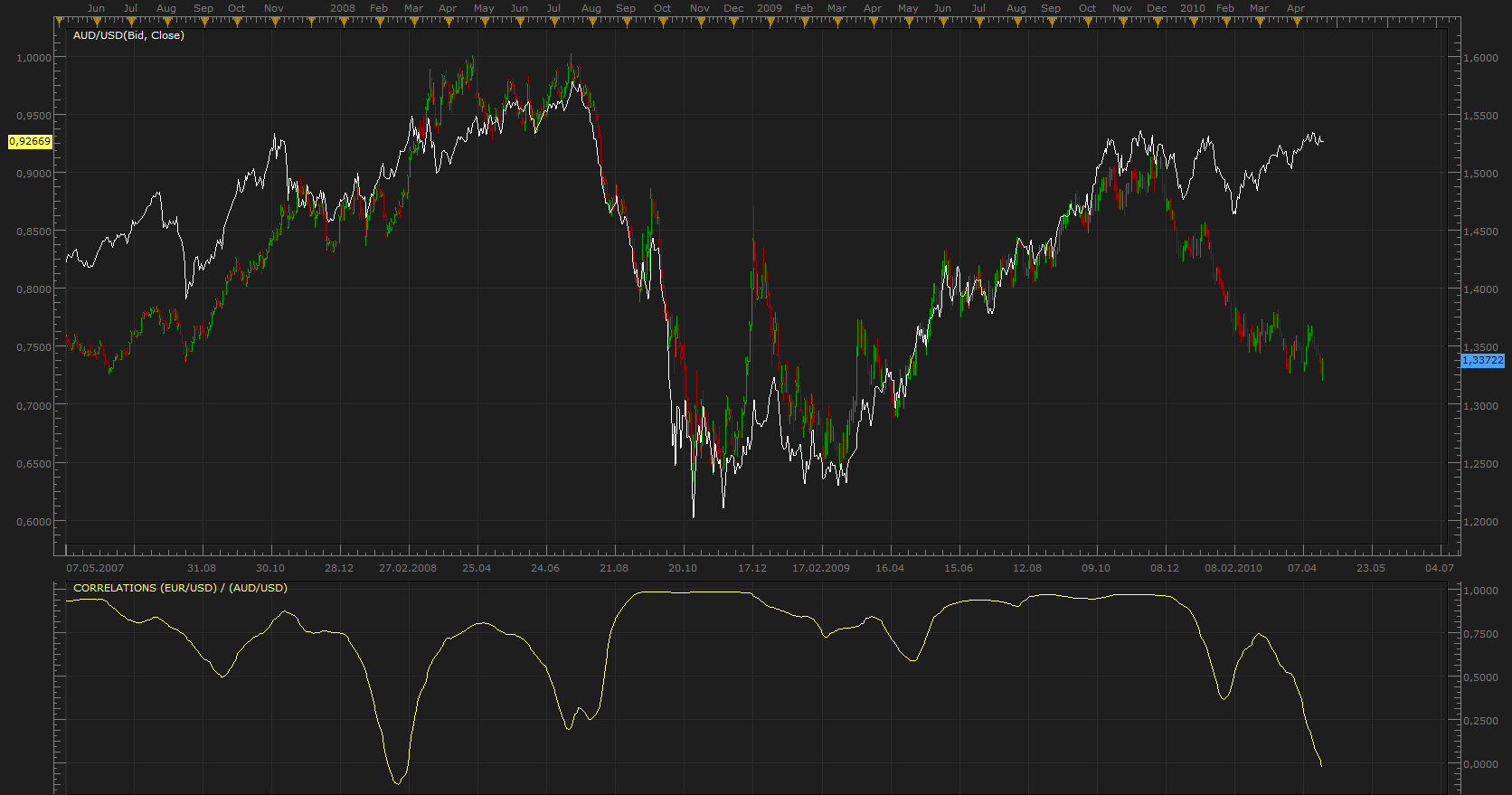Viewport: 1512px width, 795px height.
Task: Click 1,4500 on the right price axis
Action: point(1481,232)
